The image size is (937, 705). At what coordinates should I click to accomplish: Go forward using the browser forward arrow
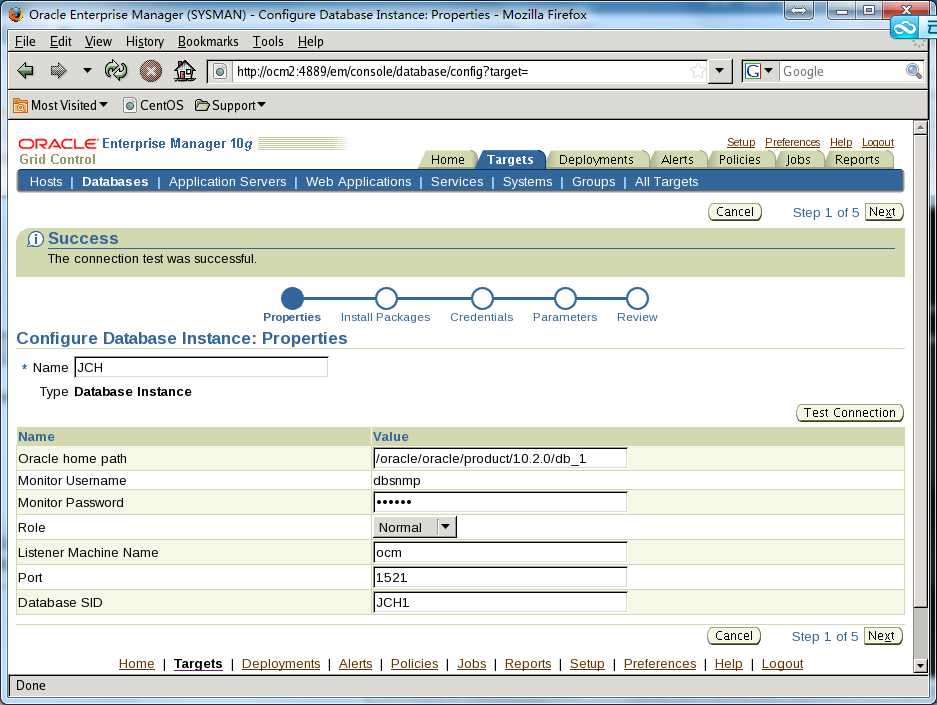click(x=58, y=71)
